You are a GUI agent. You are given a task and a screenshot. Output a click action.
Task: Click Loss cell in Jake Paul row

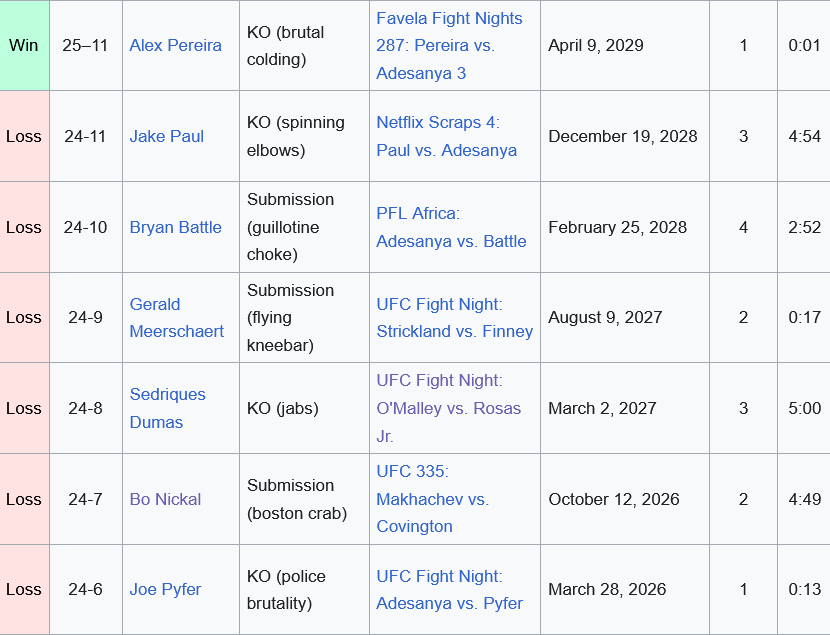24,137
